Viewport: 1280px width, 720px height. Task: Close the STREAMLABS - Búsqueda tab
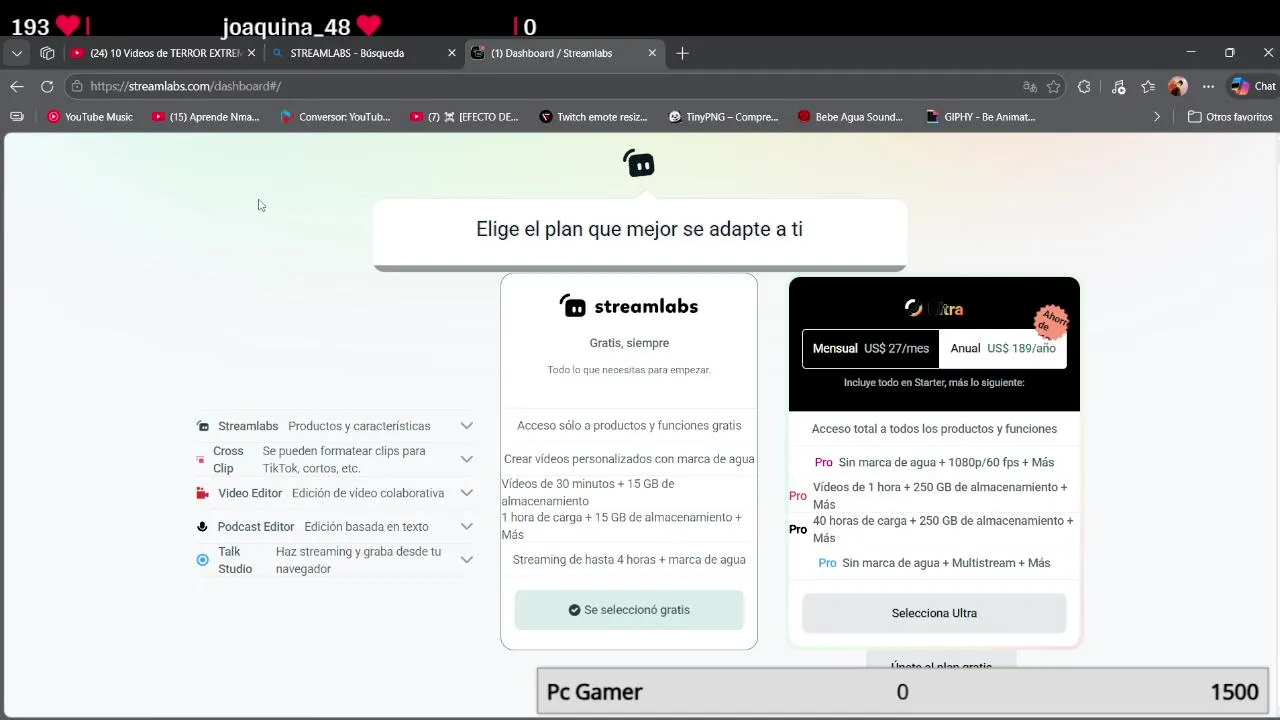[x=452, y=53]
